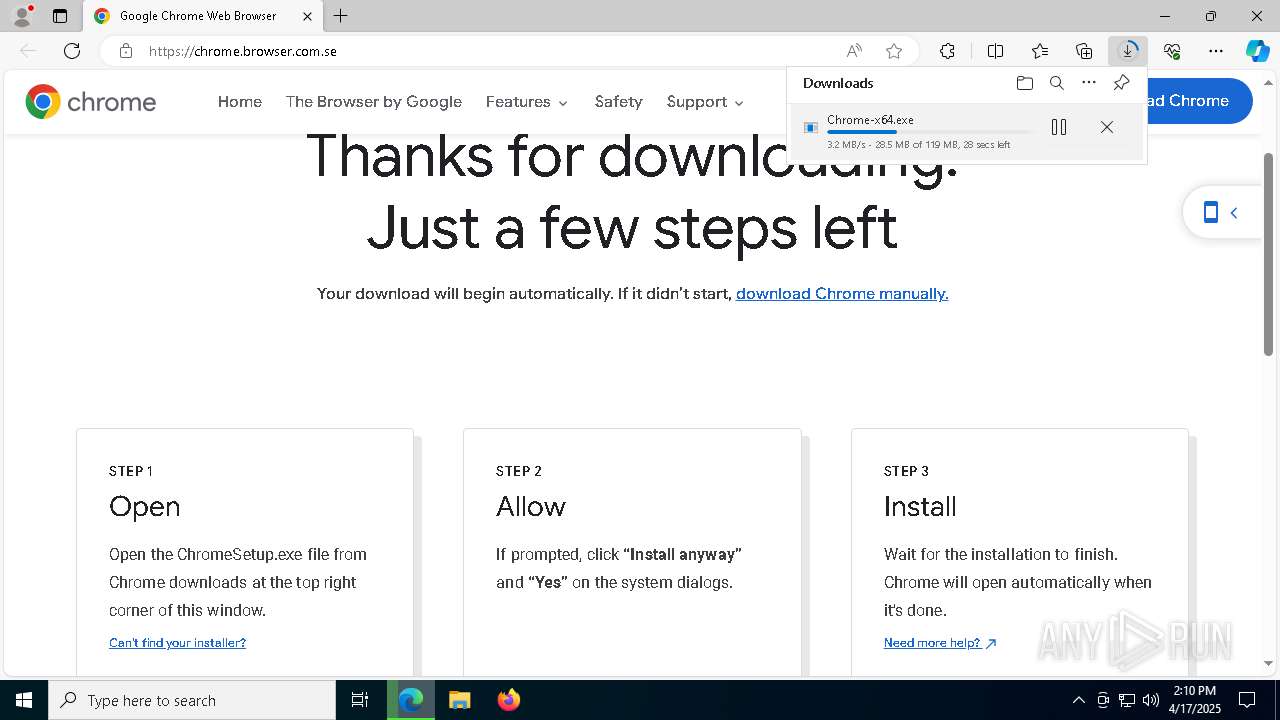Open Collections in Edge toolbar
Image resolution: width=1280 pixels, height=720 pixels.
pos(1084,51)
